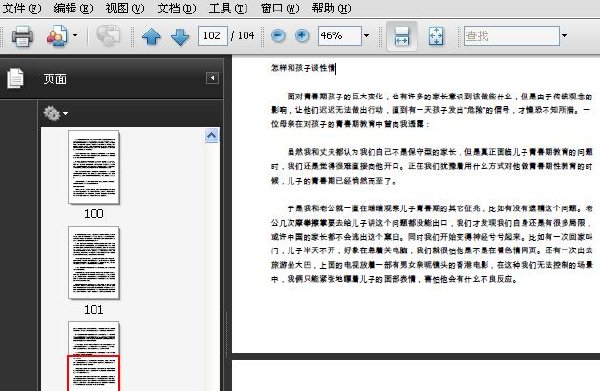Open the 文件 menu

(x=22, y=8)
